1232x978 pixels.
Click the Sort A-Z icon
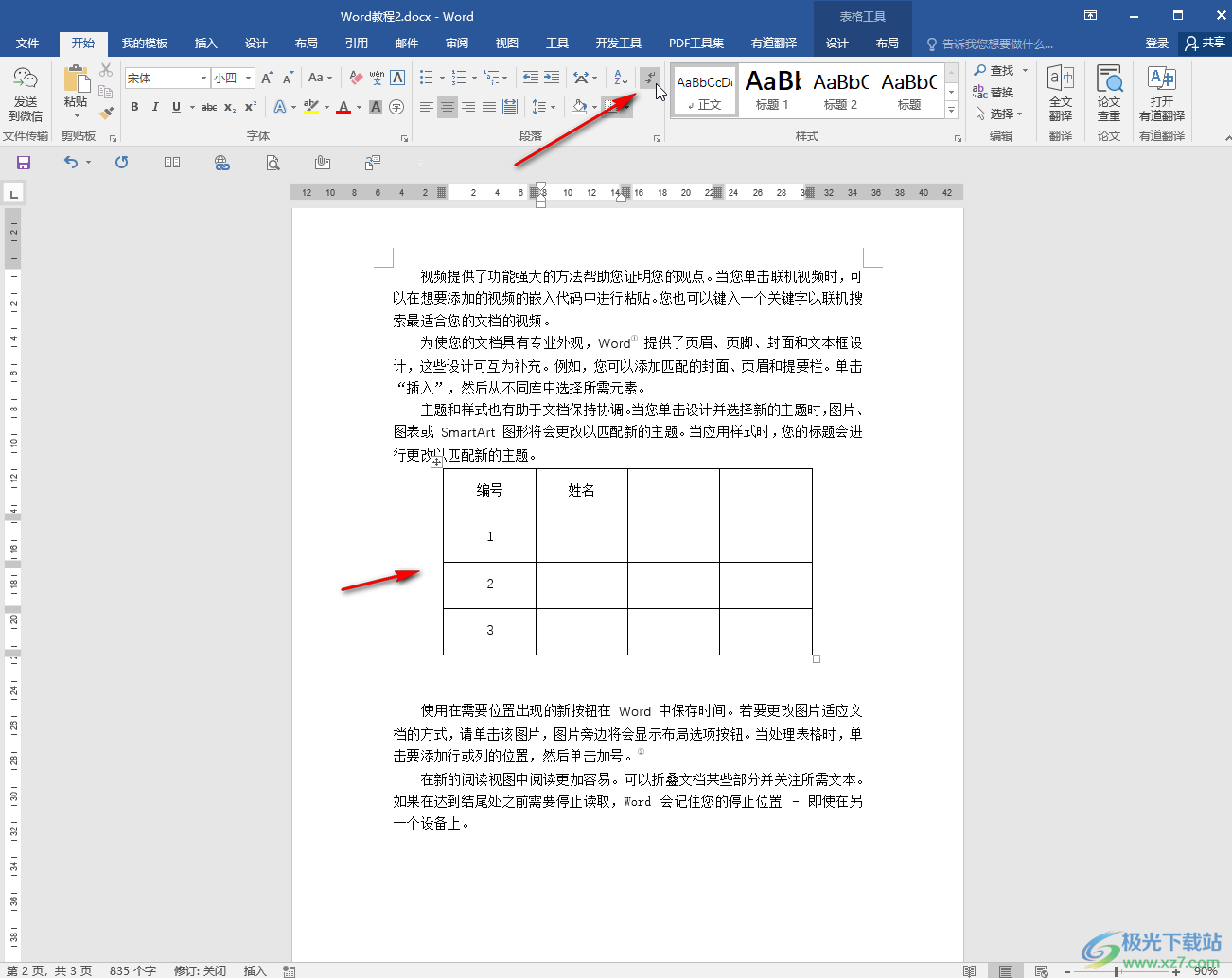tap(621, 78)
